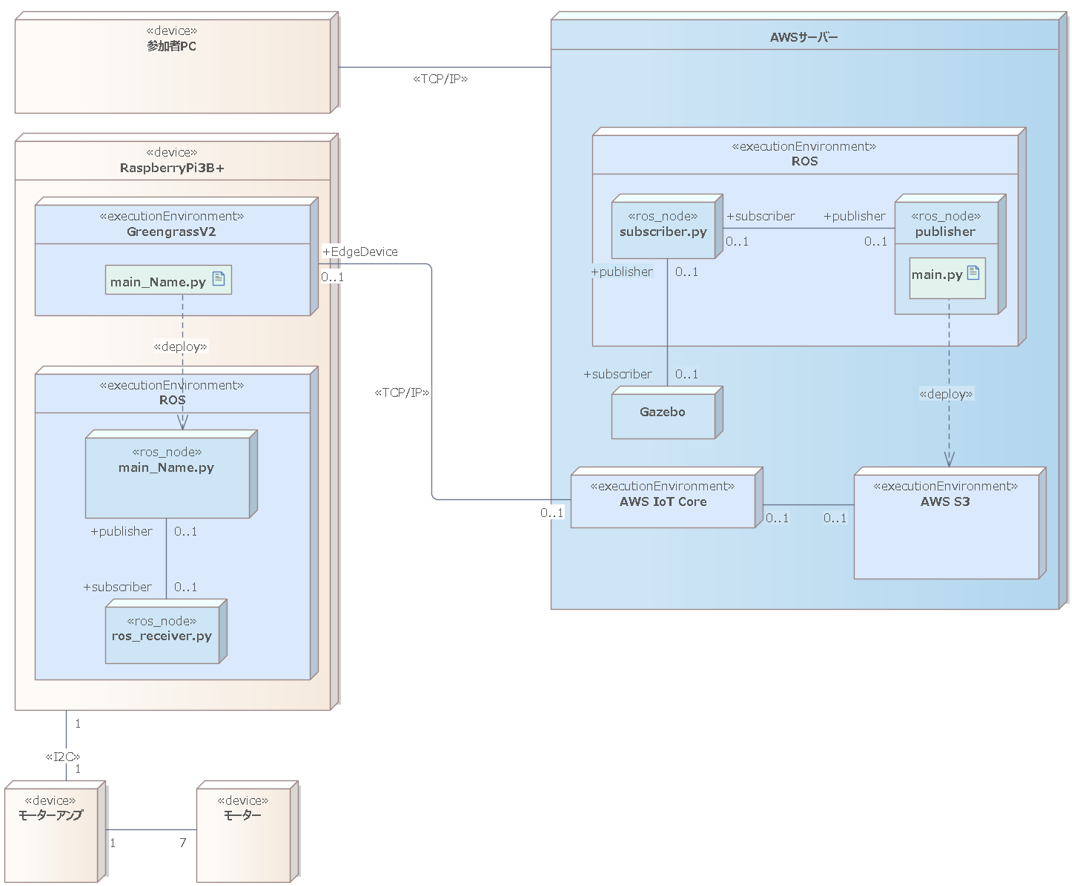Image resolution: width=1072 pixels, height=886 pixels.
Task: Click the +EdgeDevice role label
Action: pos(360,252)
